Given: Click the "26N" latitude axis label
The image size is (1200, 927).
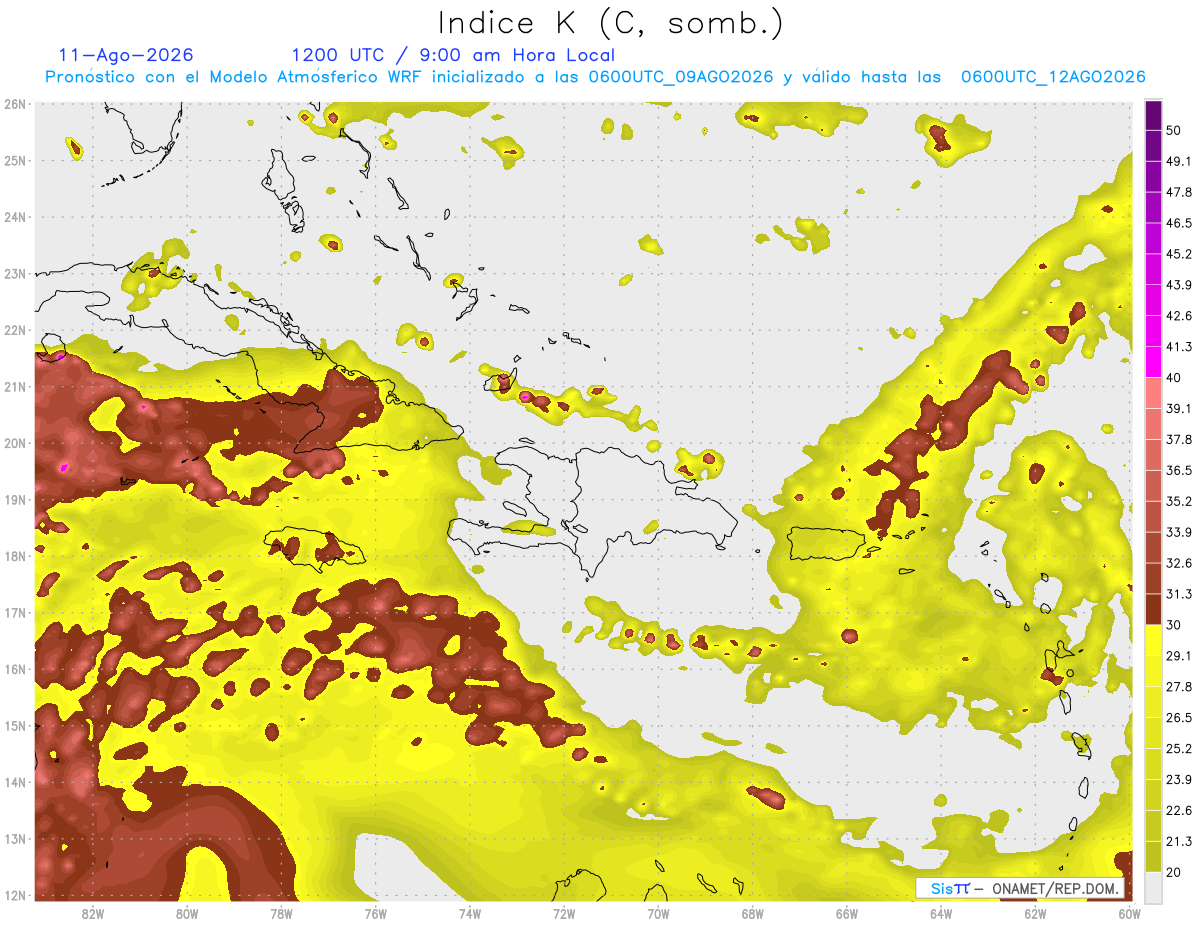Looking at the screenshot, I should click(x=14, y=104).
